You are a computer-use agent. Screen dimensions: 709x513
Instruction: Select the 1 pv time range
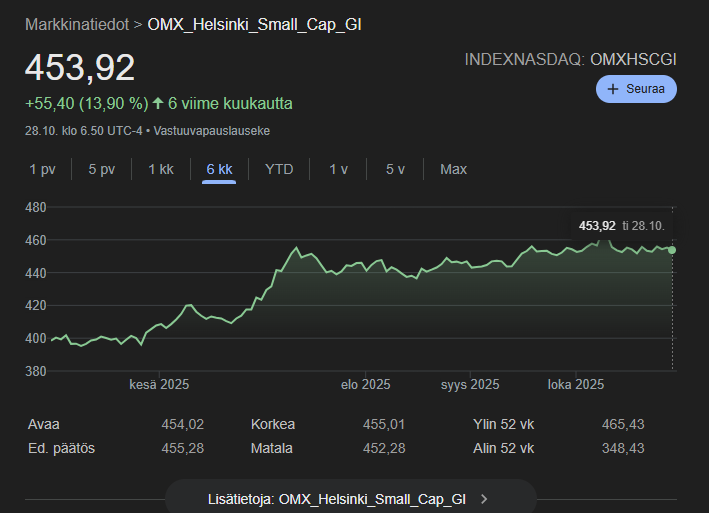click(x=42, y=169)
